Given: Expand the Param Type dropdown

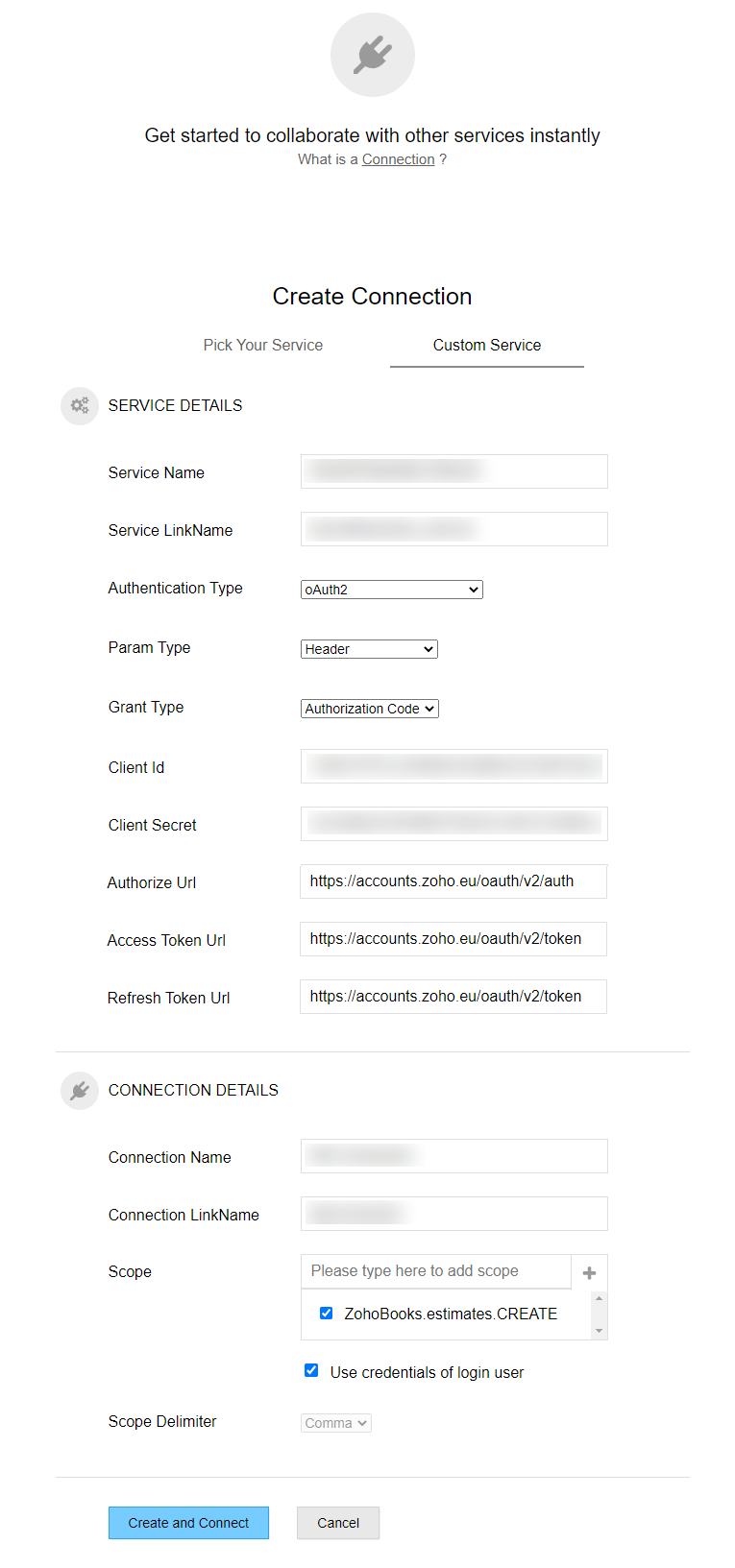Looking at the screenshot, I should click(x=369, y=649).
